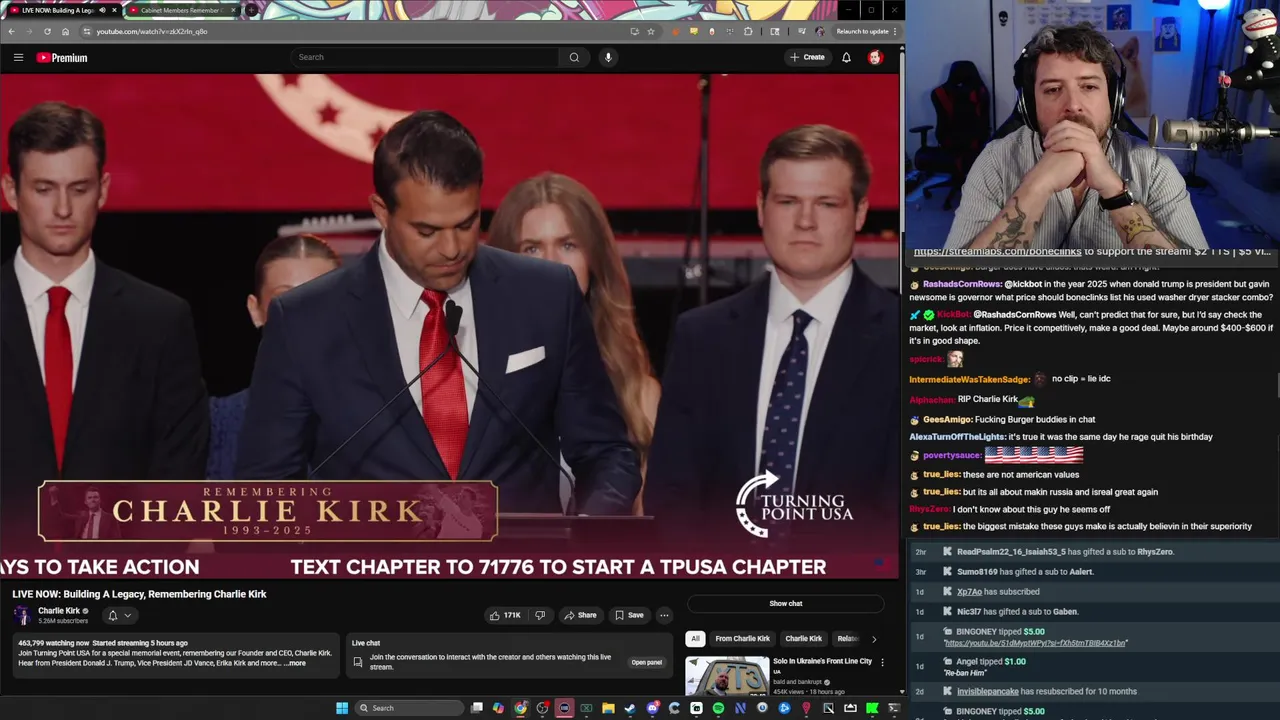Switch to the Cabinet Members Remember tab
The image size is (1280, 720).
click(180, 10)
